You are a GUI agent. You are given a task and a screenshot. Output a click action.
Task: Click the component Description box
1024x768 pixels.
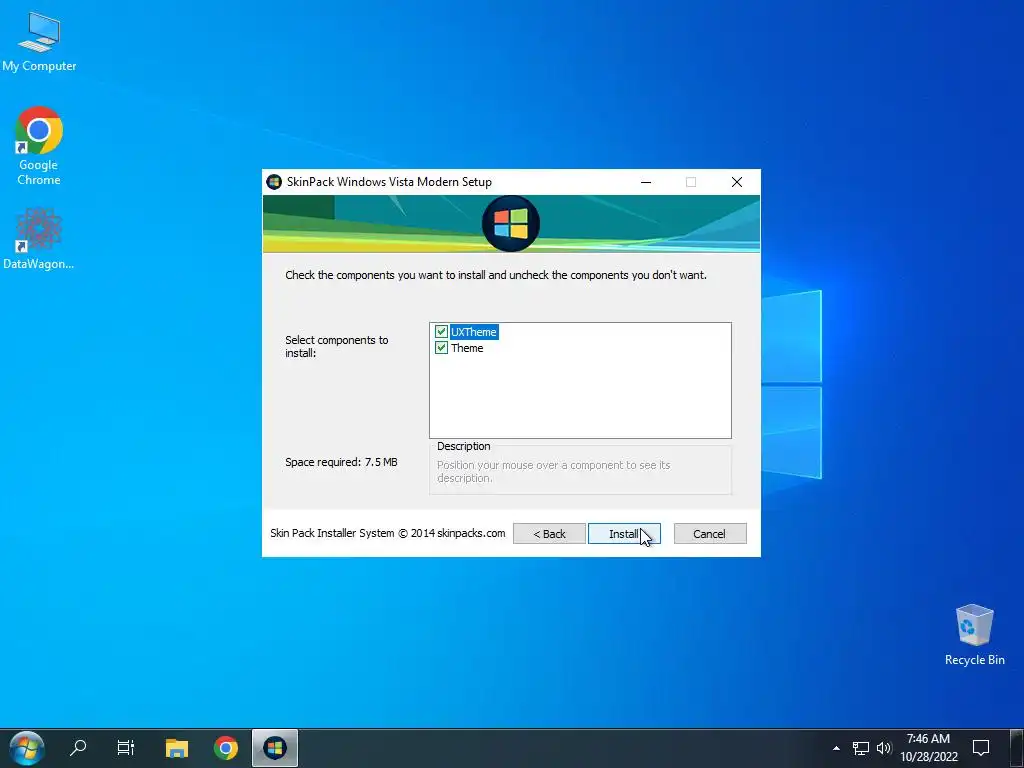tap(580, 468)
